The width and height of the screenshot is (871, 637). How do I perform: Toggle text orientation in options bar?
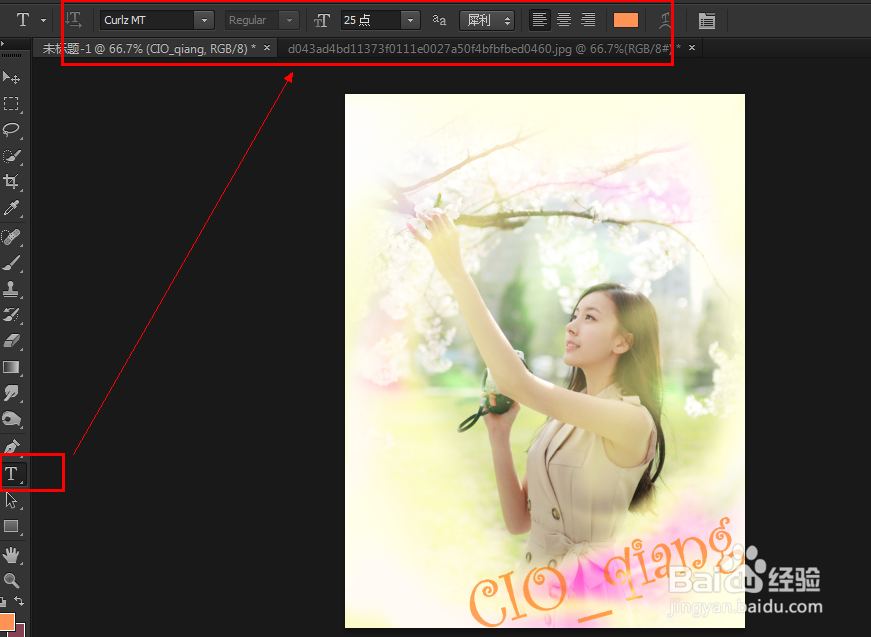click(73, 20)
